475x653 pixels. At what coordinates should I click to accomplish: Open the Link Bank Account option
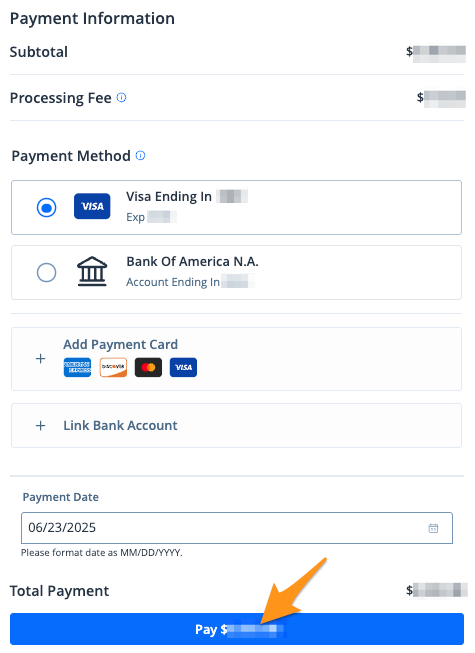click(236, 426)
